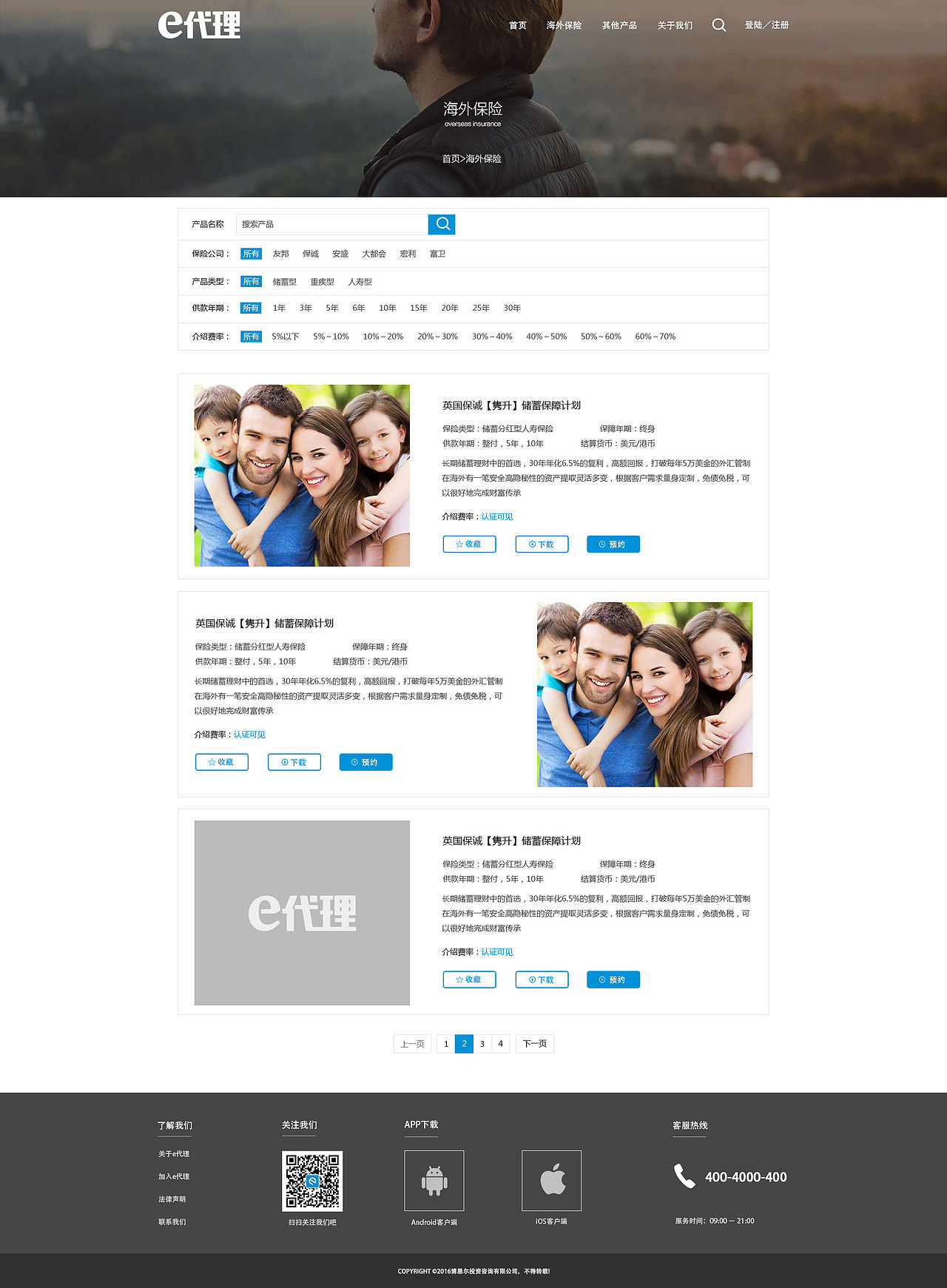The width and height of the screenshot is (947, 1288).
Task: Click the QR code under 关注我们
Action: (x=312, y=1181)
